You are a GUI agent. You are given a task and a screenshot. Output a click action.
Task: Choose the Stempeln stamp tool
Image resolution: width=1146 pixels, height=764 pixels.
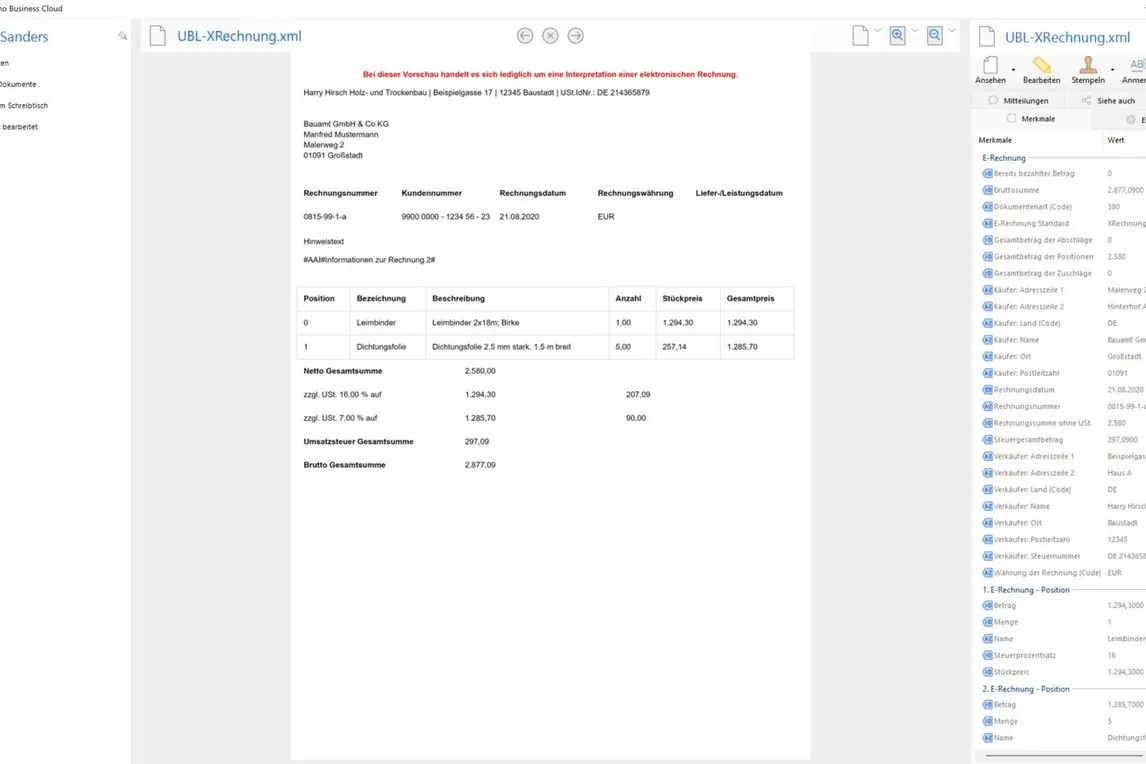tap(1088, 70)
